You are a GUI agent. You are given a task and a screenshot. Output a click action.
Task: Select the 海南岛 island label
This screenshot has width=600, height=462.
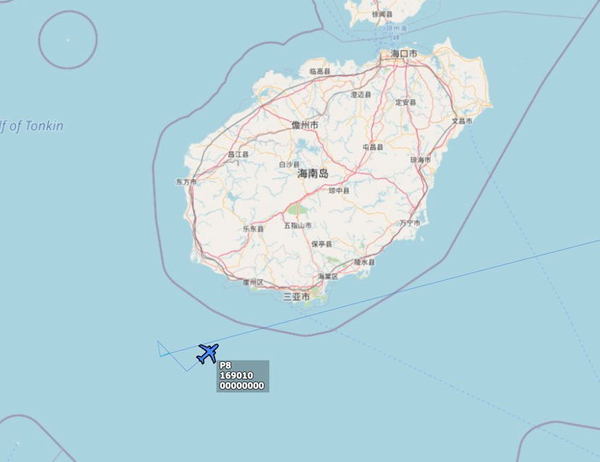tap(313, 173)
